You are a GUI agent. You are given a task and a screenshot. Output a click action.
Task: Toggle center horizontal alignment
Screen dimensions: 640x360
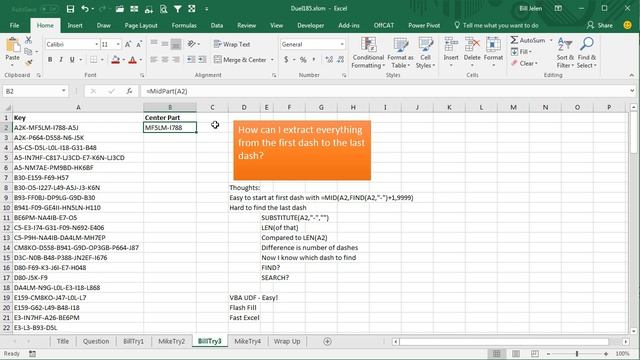pyautogui.click(x=165, y=60)
